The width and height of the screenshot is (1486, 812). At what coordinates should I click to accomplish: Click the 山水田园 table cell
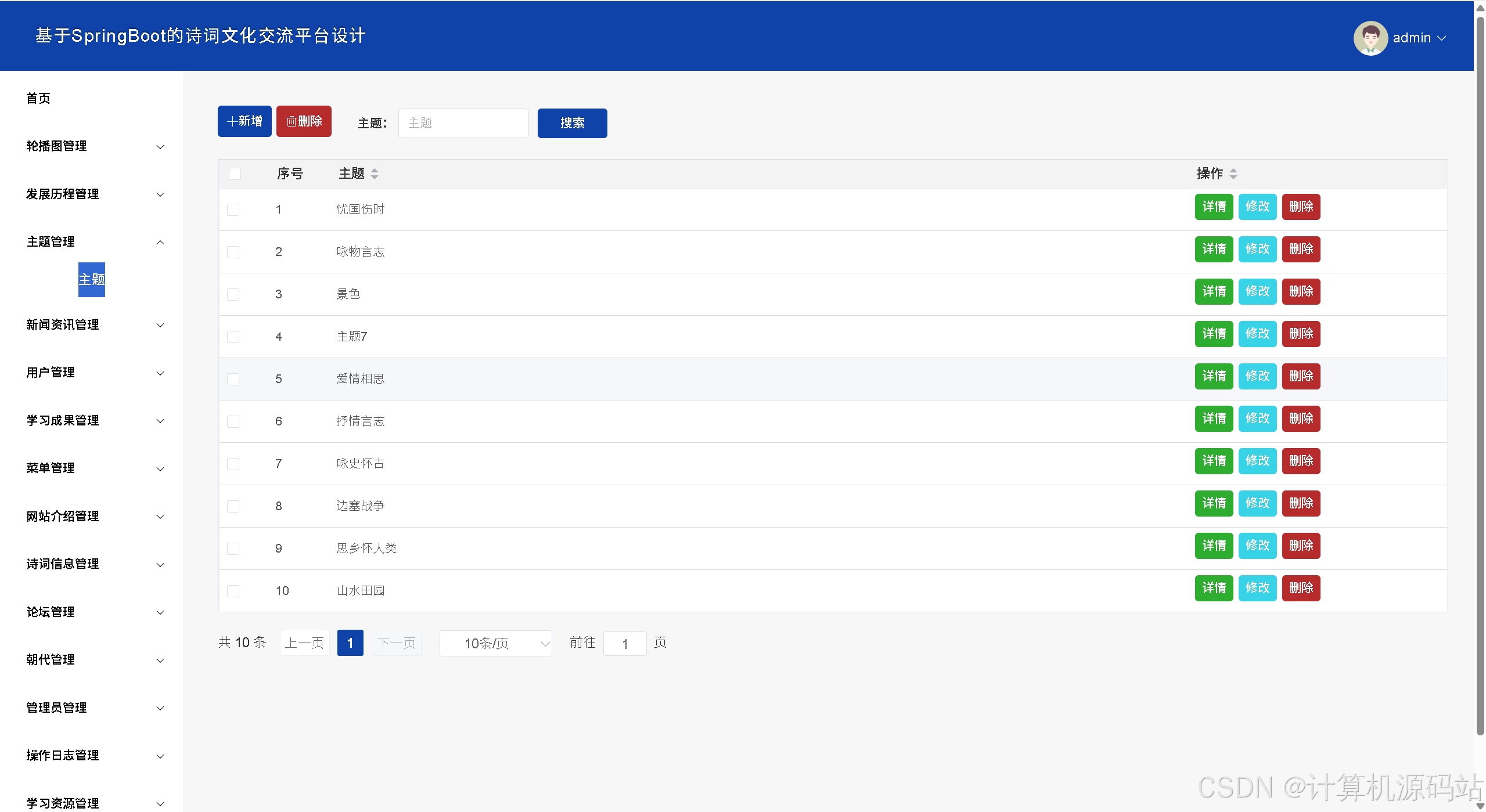[x=361, y=591]
